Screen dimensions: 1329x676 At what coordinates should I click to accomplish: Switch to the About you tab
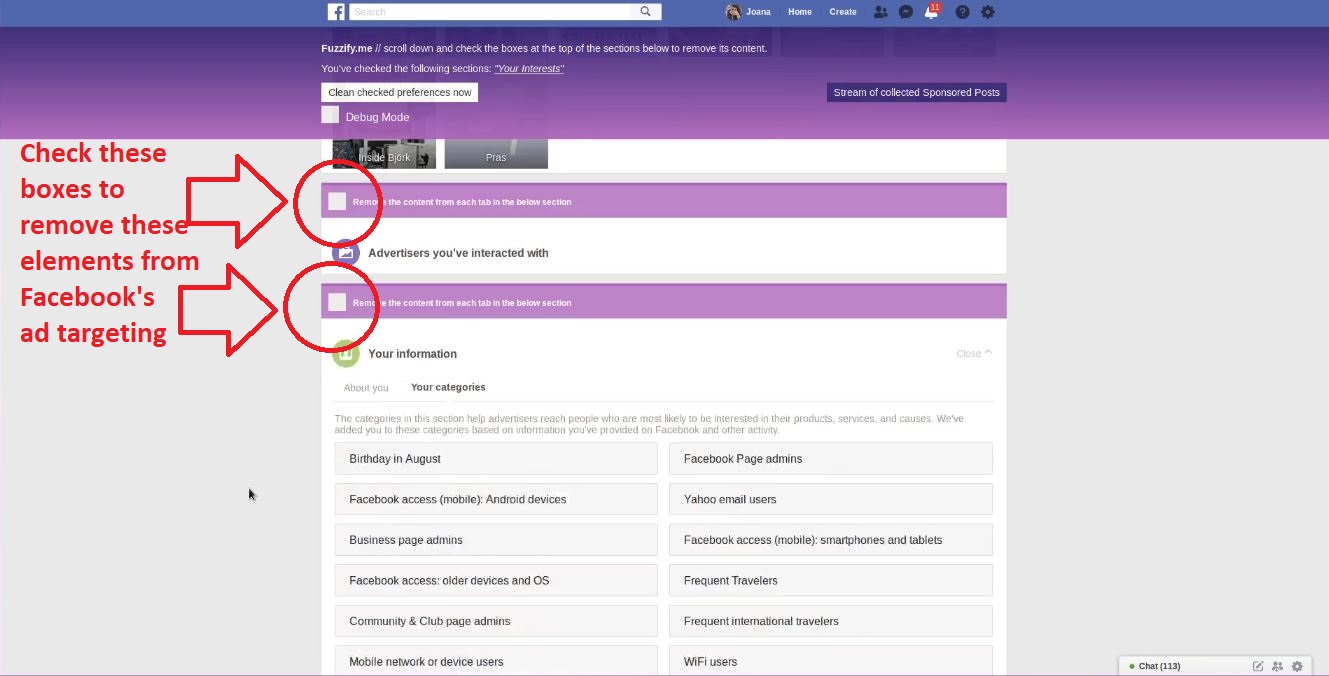366,388
